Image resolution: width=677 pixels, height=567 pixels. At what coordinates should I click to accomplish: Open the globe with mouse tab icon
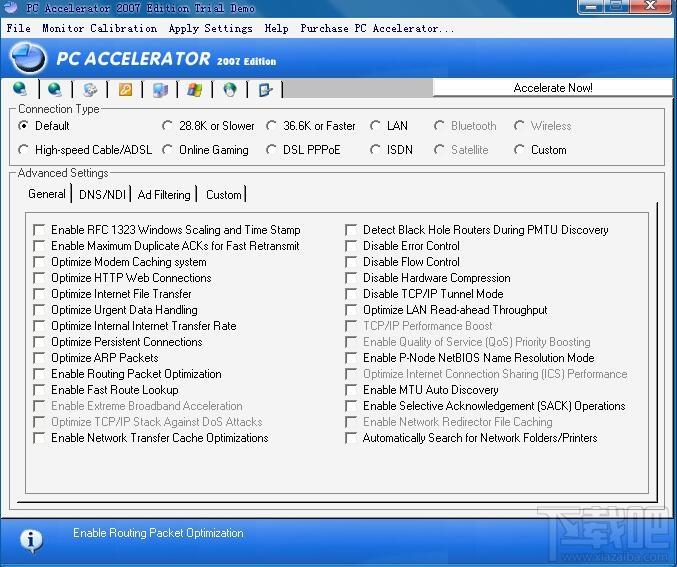(230, 89)
